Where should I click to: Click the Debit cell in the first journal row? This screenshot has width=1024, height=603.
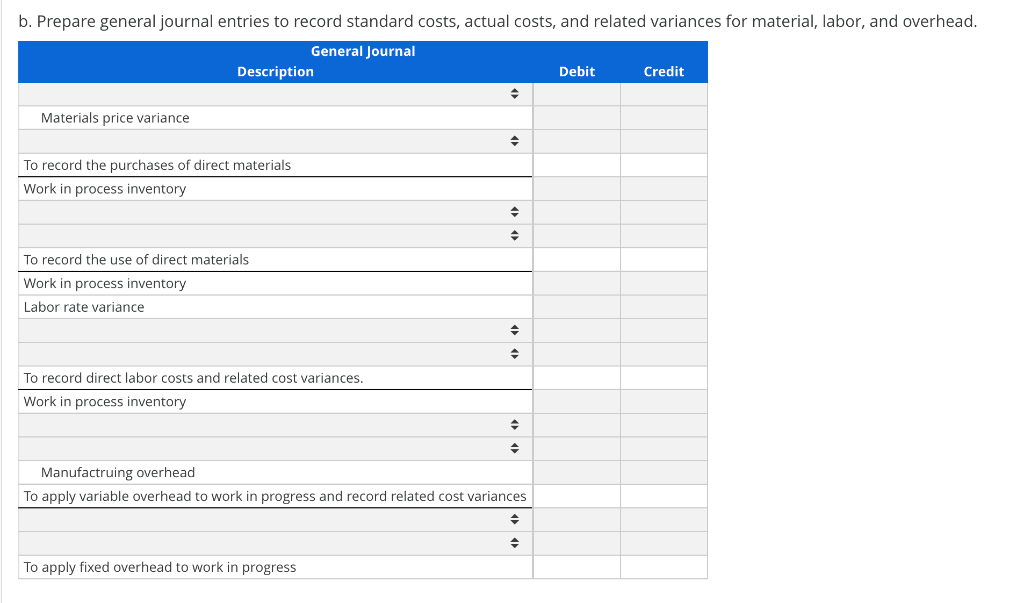[577, 94]
